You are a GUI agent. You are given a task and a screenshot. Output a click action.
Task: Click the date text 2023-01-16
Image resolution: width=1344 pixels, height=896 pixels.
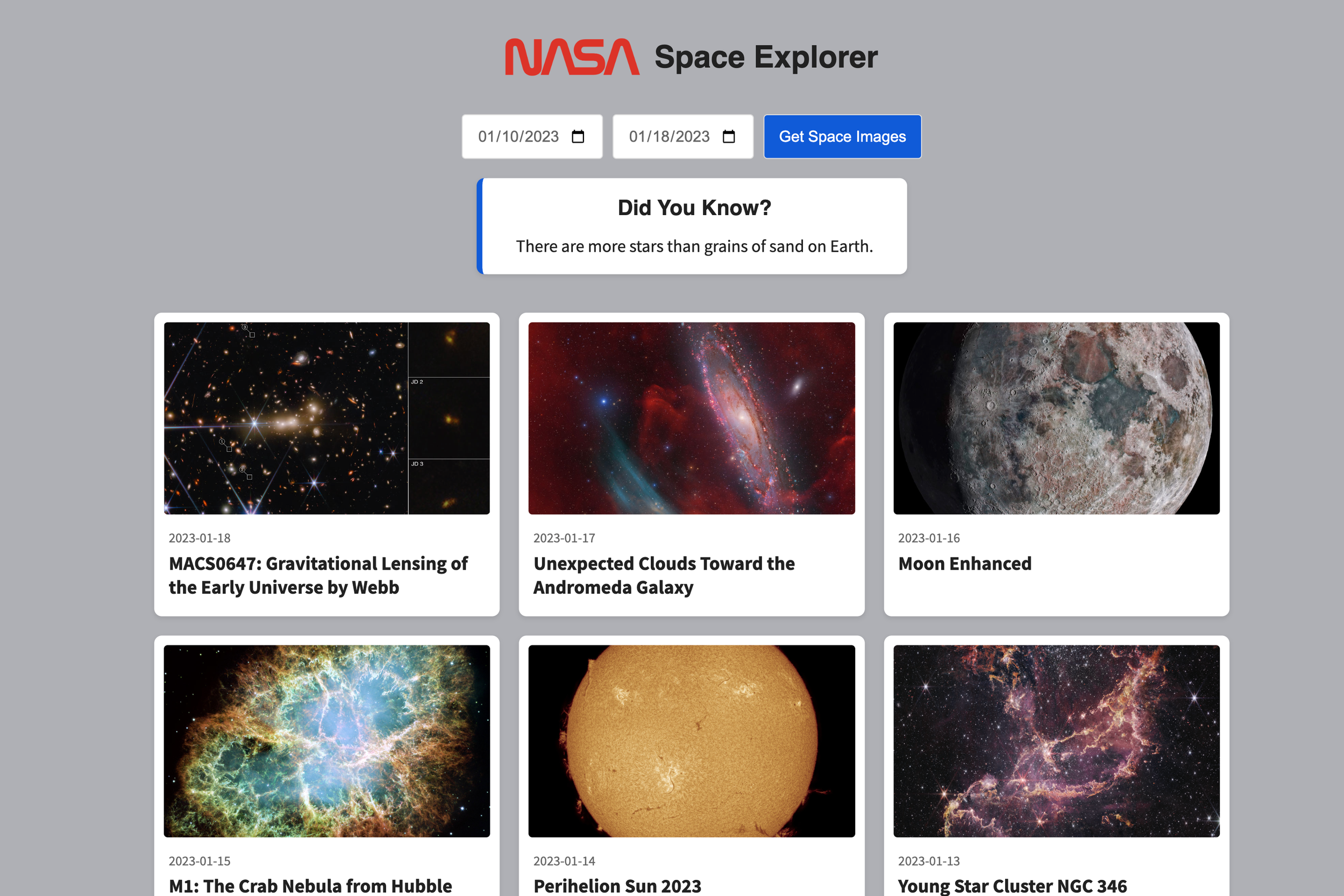(929, 538)
